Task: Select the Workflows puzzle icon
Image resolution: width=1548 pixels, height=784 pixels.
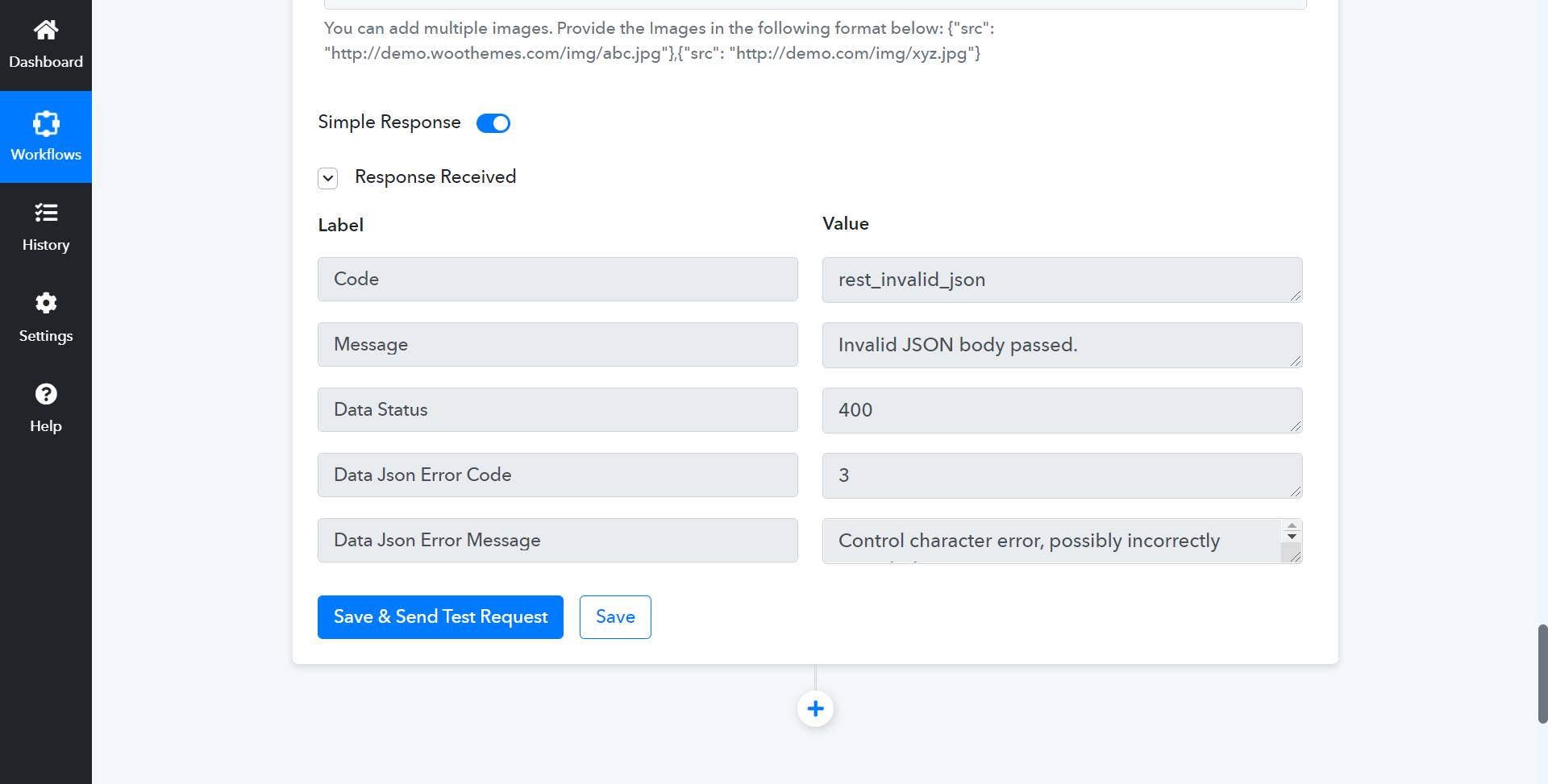Action: (x=46, y=123)
